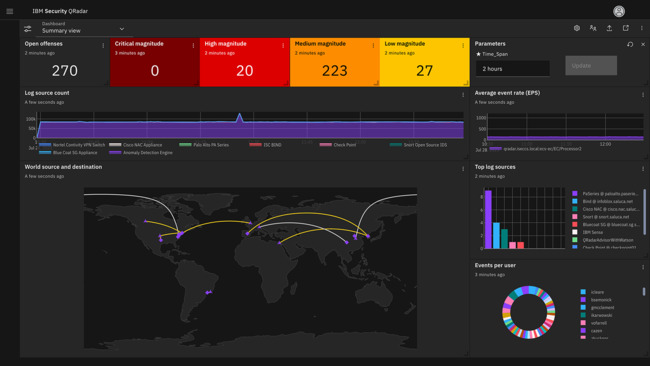Click the dashboard filter sliders icon
Image resolution: width=650 pixels, height=366 pixels.
click(x=27, y=29)
